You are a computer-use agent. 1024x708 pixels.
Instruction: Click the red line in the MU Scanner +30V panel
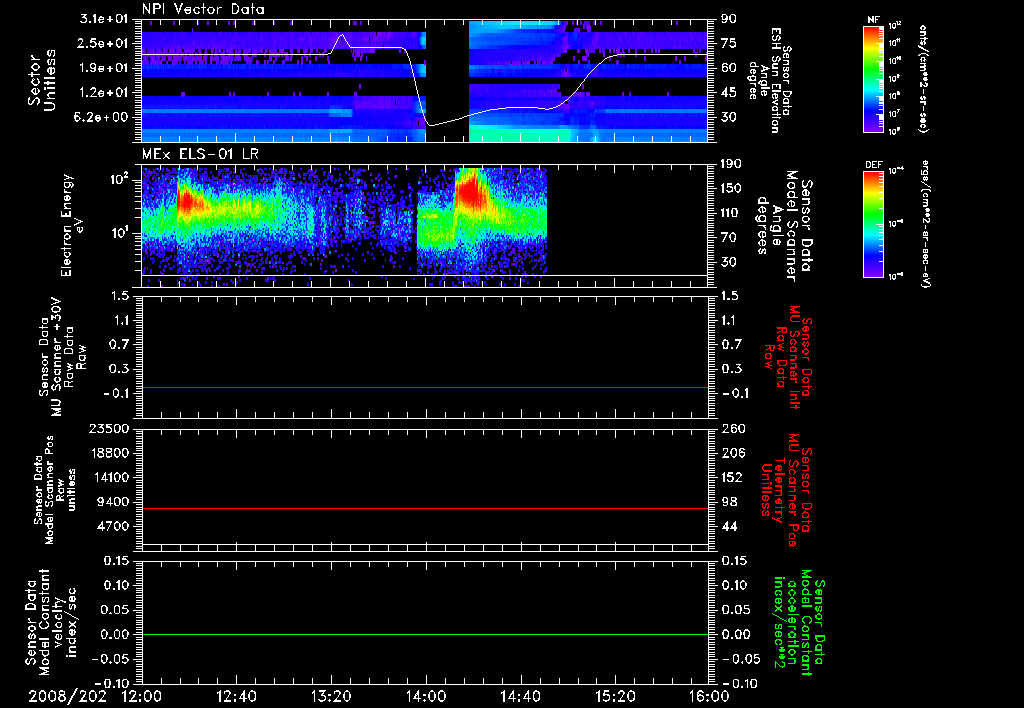425,387
